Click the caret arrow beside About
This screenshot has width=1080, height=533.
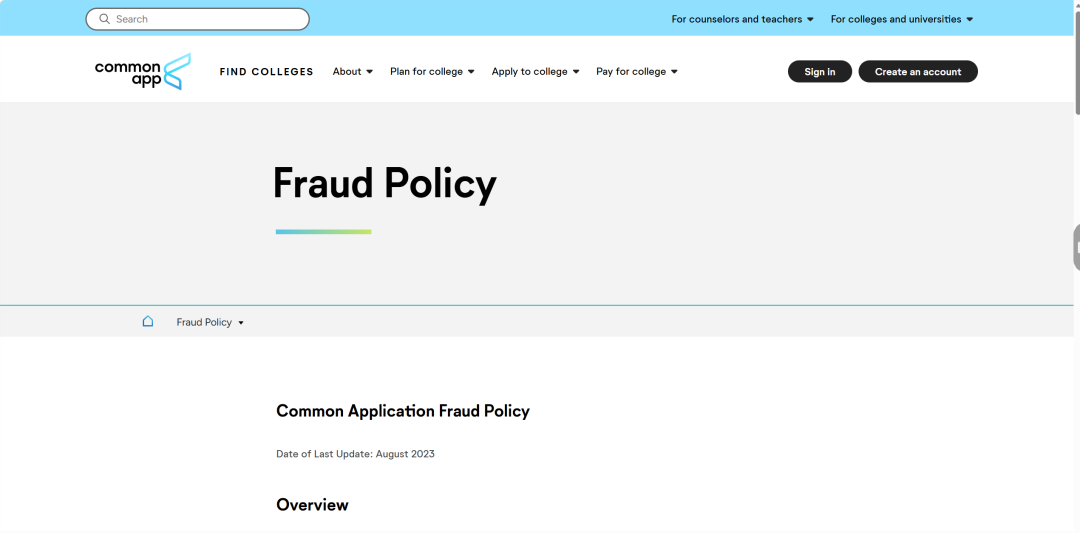tap(369, 72)
